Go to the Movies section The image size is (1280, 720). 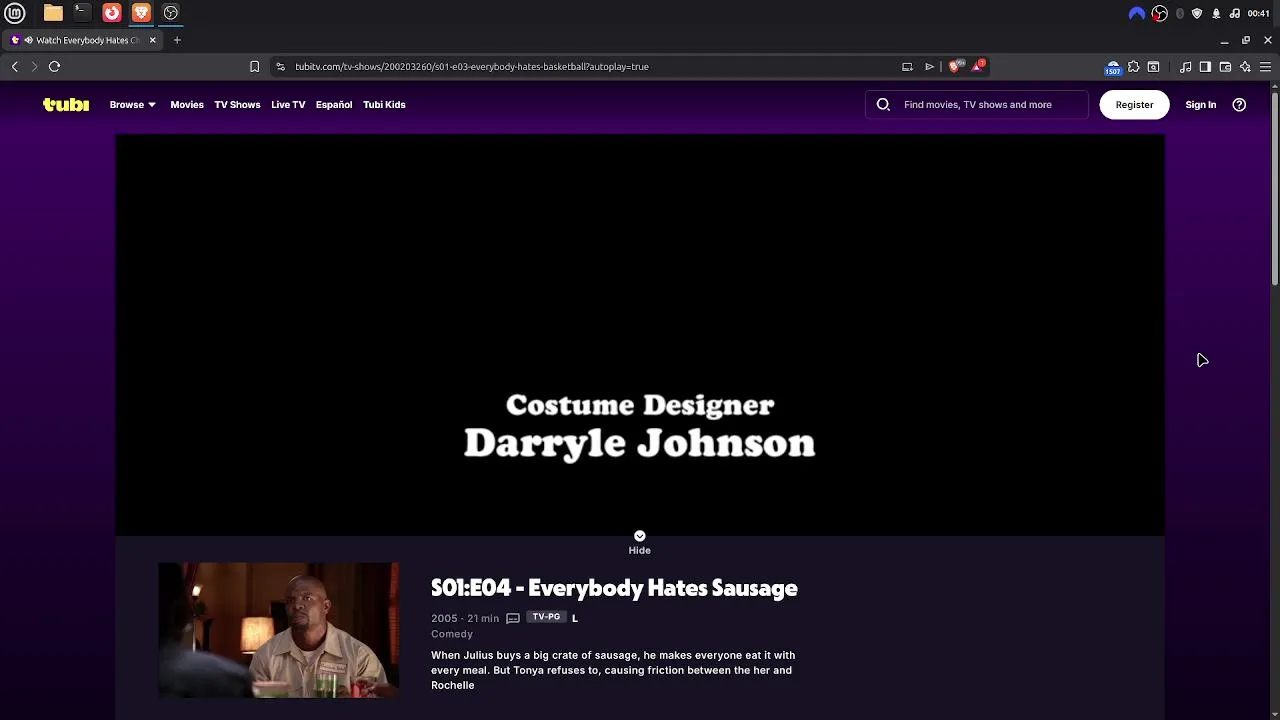tap(187, 104)
